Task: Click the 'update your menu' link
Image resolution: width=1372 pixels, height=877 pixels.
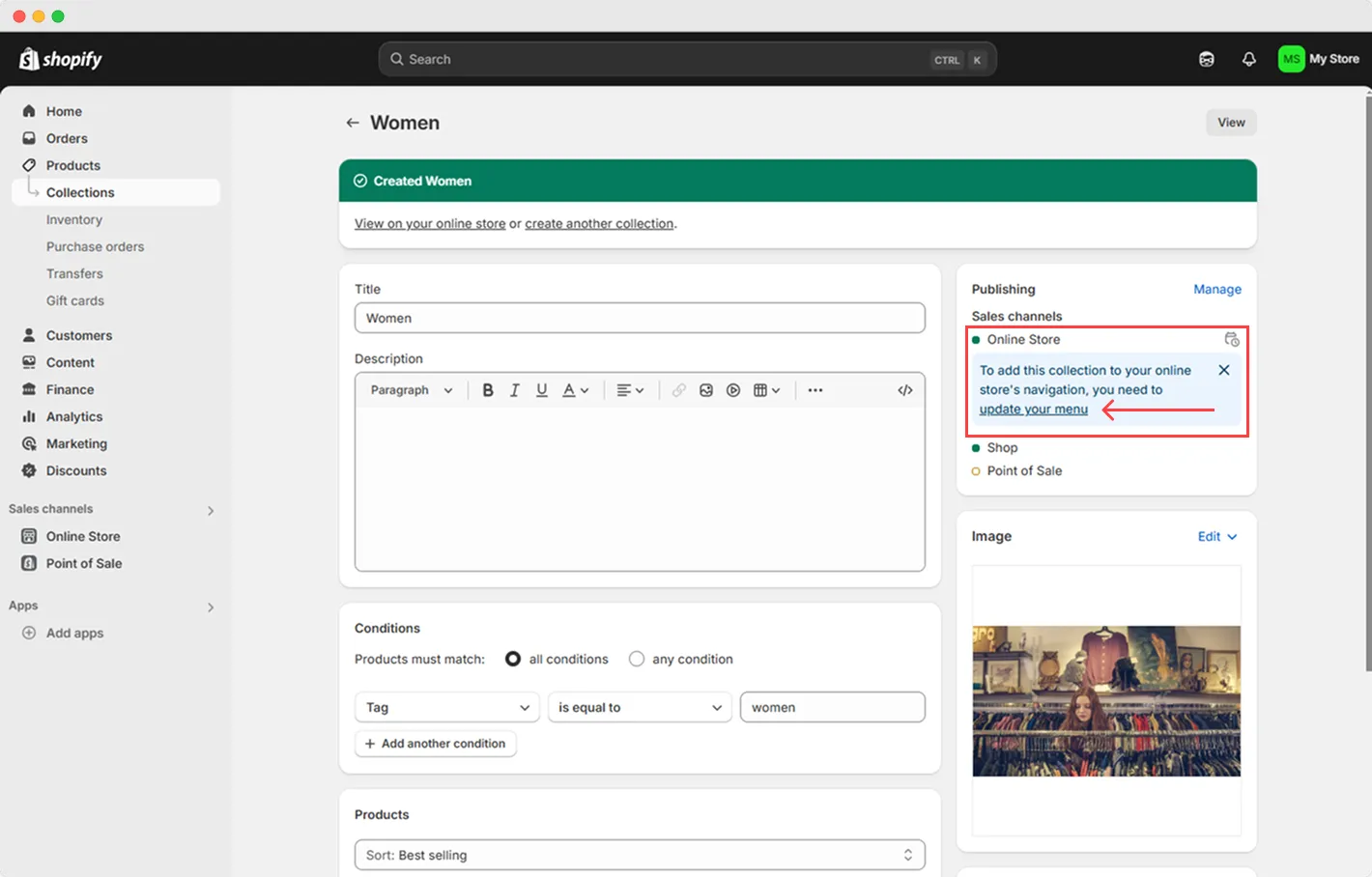Action: [x=1033, y=409]
